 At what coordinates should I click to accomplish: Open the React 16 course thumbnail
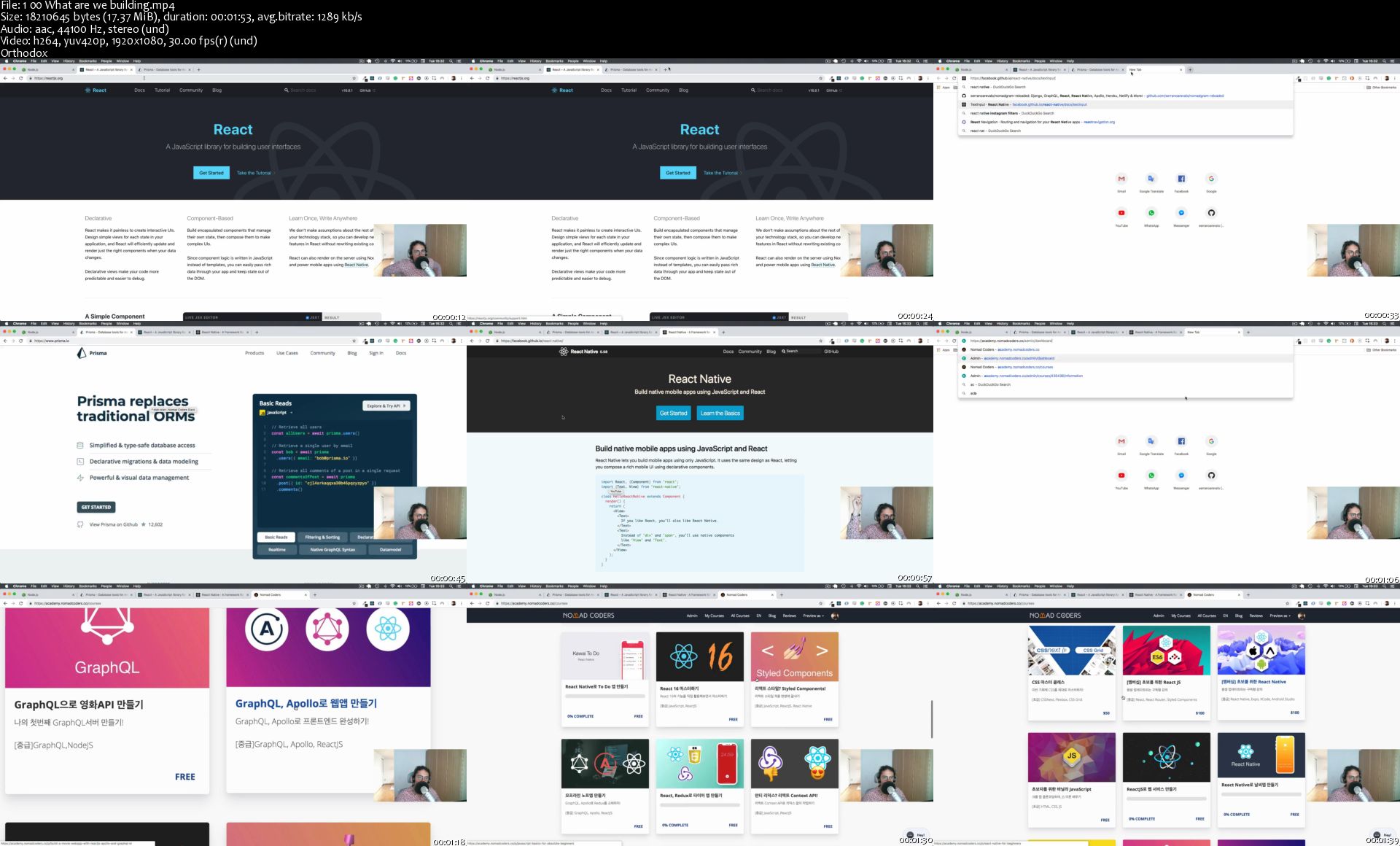[700, 656]
